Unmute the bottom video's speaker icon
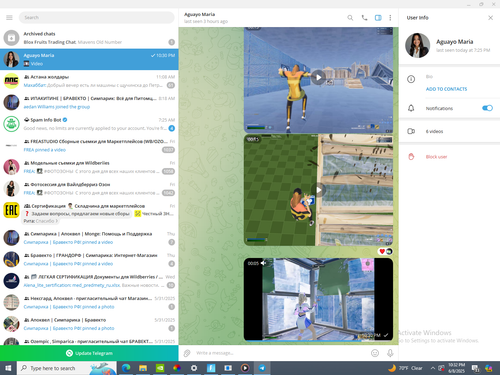This screenshot has height=375, width=500. click(x=264, y=263)
